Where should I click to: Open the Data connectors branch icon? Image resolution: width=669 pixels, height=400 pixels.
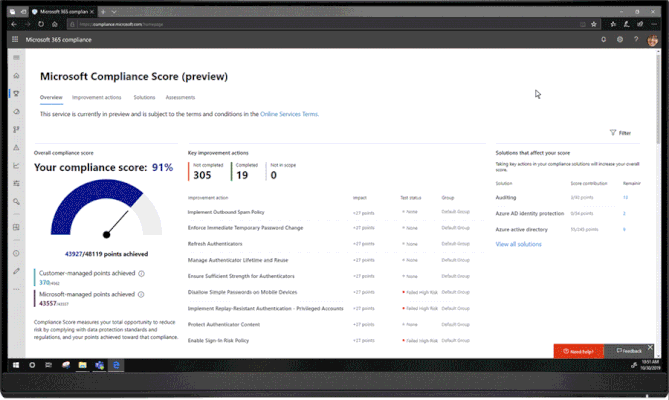pyautogui.click(x=16, y=130)
